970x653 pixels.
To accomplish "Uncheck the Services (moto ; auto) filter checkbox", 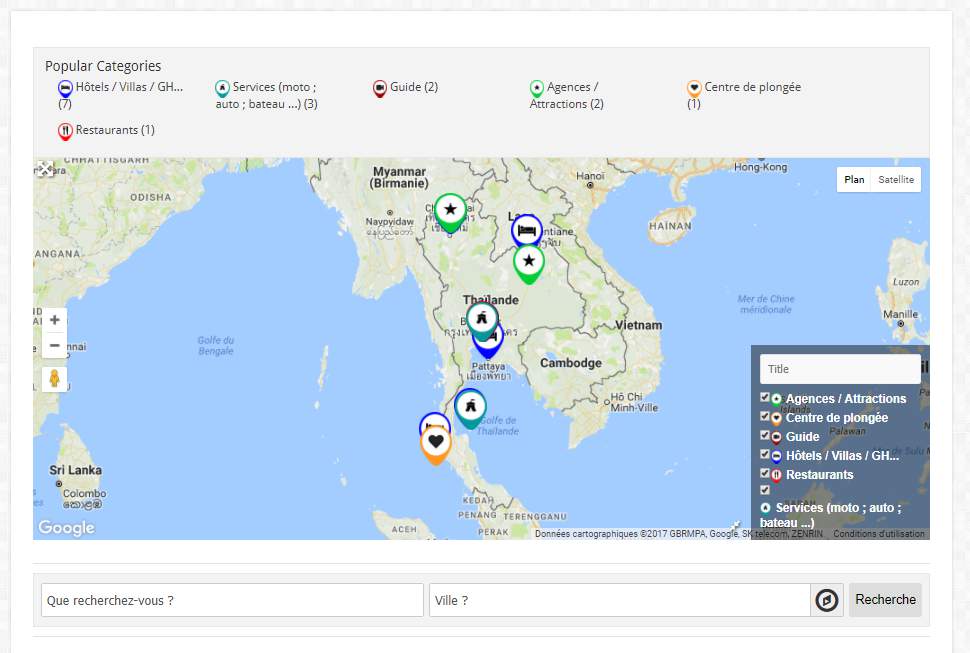I will (x=765, y=490).
